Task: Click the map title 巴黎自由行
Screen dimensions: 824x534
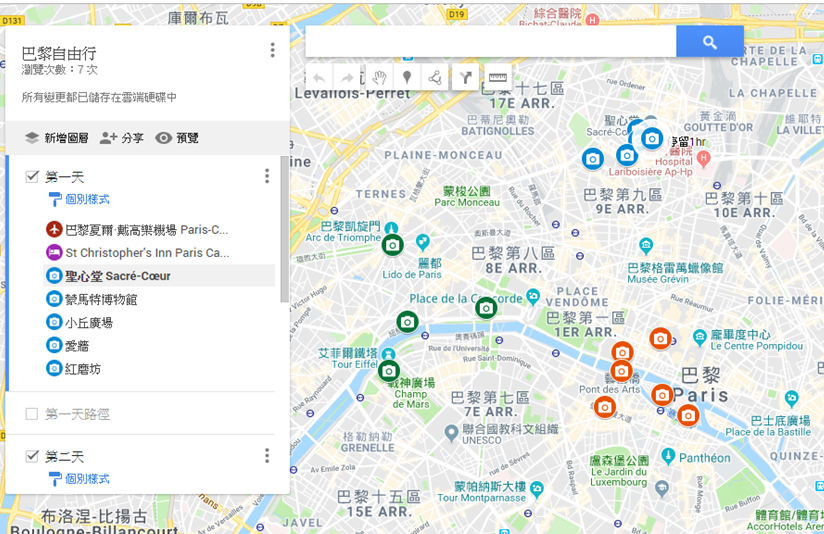Action: click(59, 53)
